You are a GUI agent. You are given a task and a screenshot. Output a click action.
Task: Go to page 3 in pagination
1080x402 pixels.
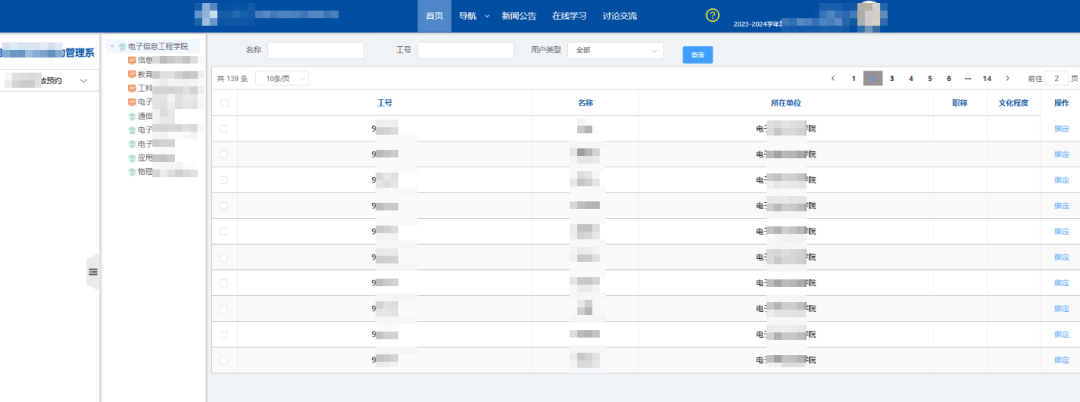(891, 78)
